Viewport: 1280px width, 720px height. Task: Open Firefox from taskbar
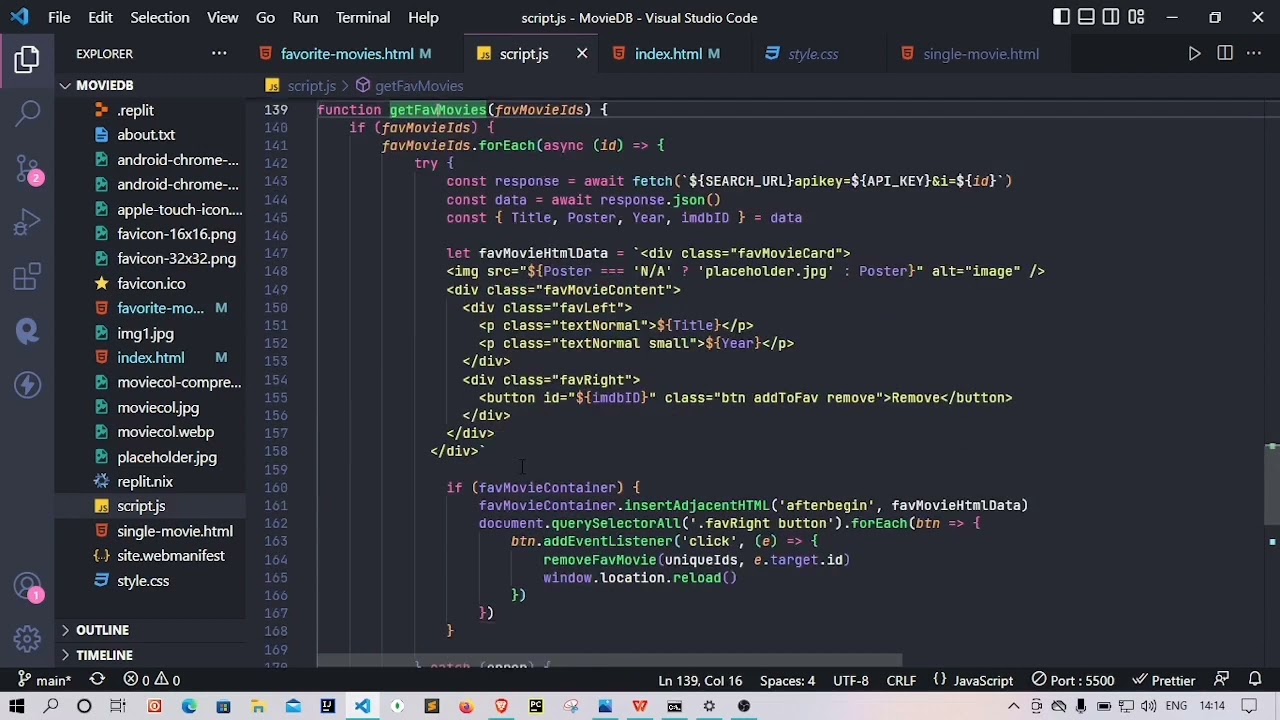[466, 706]
